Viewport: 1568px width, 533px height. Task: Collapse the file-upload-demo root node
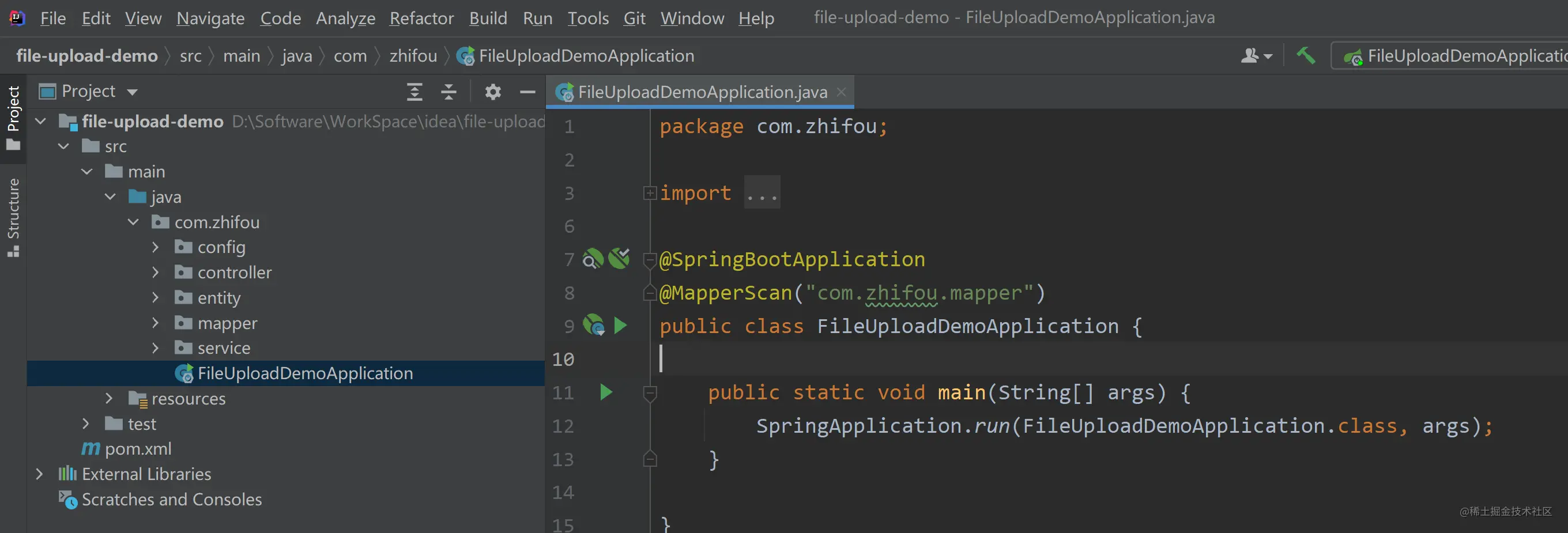tap(40, 121)
